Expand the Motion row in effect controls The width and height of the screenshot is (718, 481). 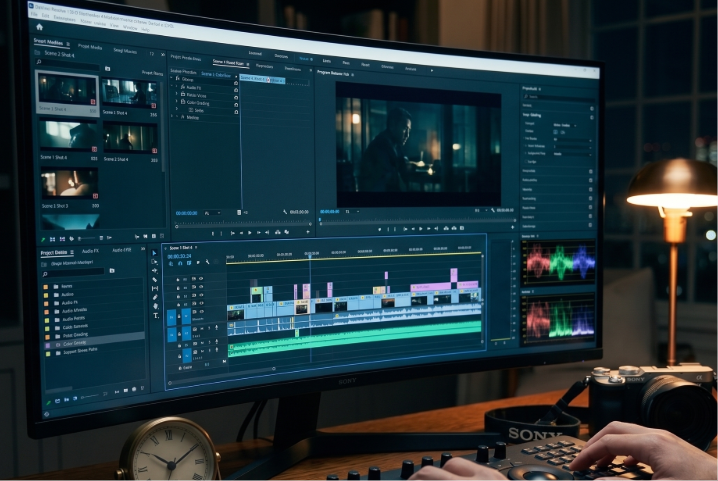[x=172, y=117]
